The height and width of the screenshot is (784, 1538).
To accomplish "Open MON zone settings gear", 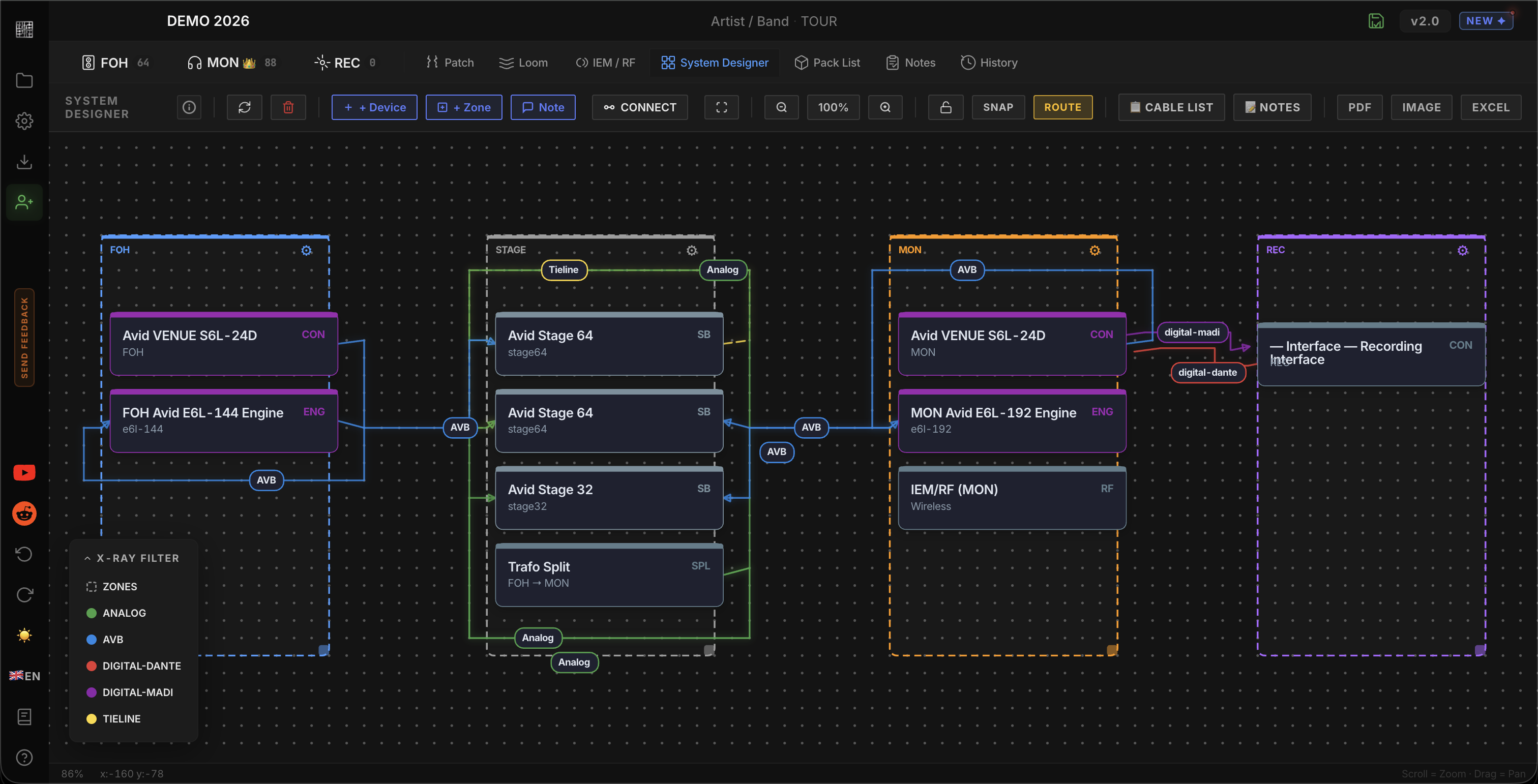I will click(1095, 251).
